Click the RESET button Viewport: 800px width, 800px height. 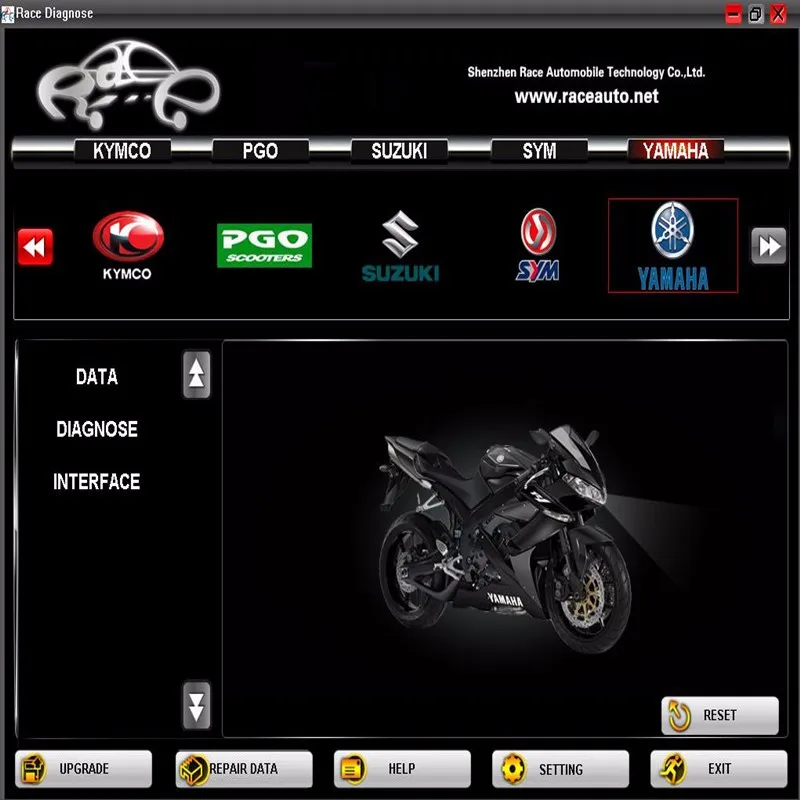point(720,715)
